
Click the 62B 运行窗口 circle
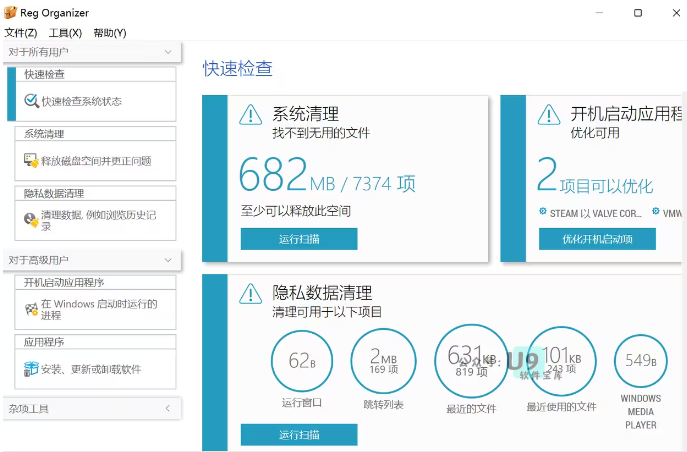tap(302, 361)
